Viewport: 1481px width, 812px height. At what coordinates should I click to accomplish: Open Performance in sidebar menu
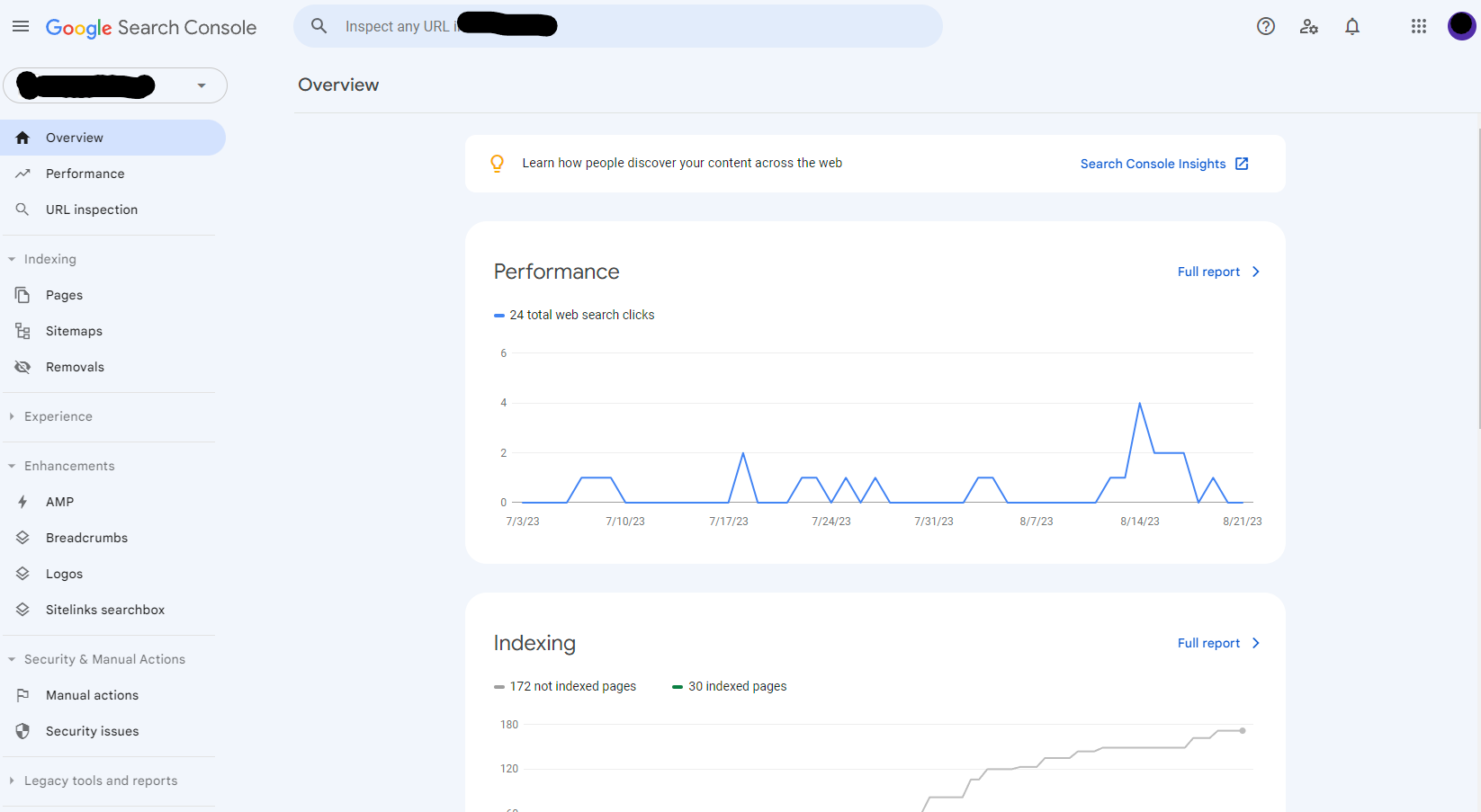tap(112, 174)
